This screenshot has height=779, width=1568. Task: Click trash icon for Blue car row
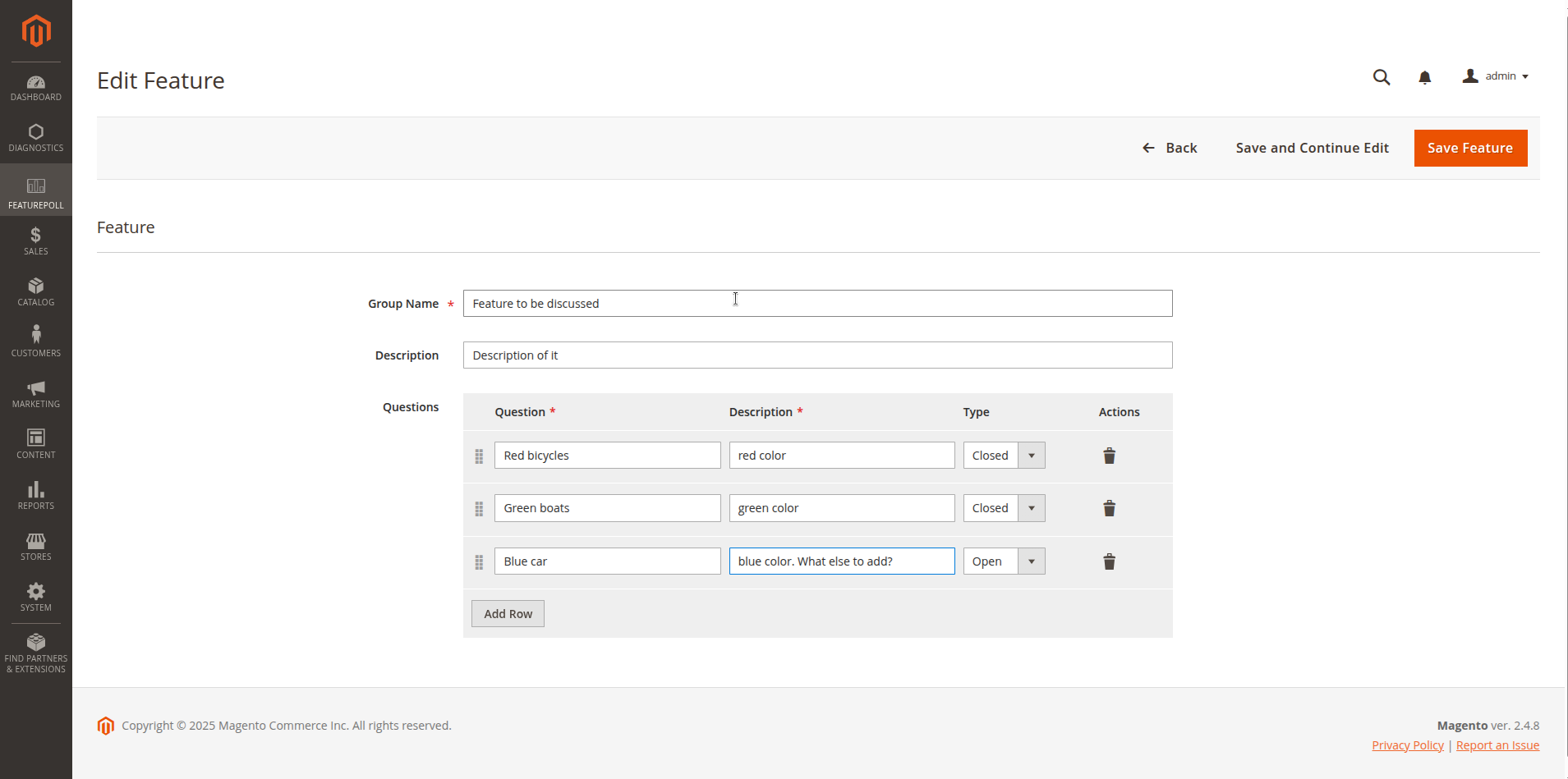click(1109, 561)
